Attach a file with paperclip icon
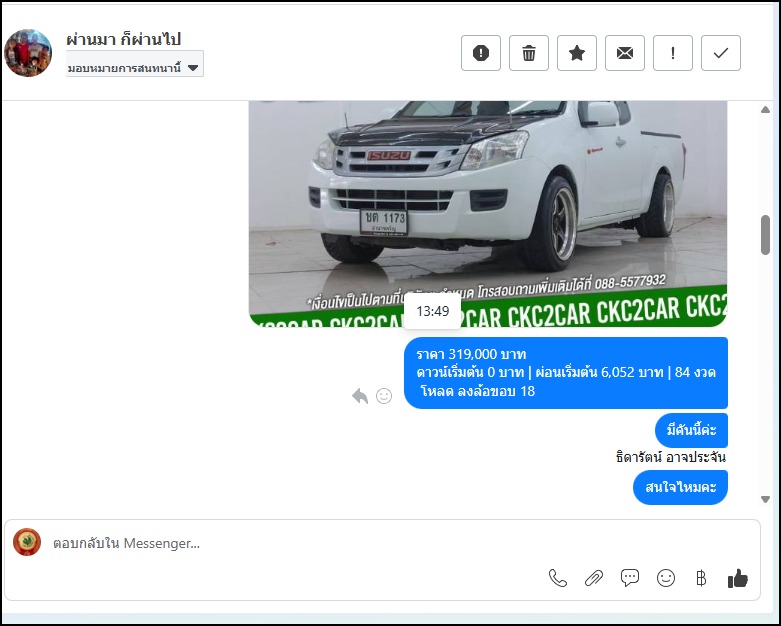This screenshot has width=781, height=626. tap(594, 578)
